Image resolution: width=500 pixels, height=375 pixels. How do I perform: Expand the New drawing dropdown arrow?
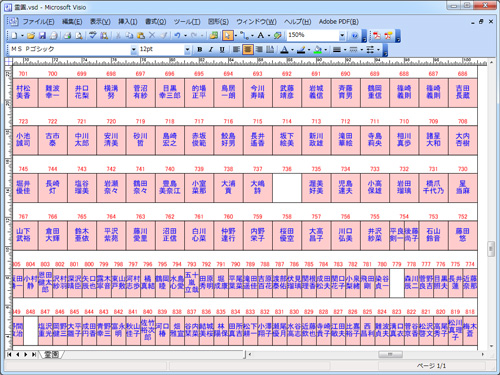[22, 35]
